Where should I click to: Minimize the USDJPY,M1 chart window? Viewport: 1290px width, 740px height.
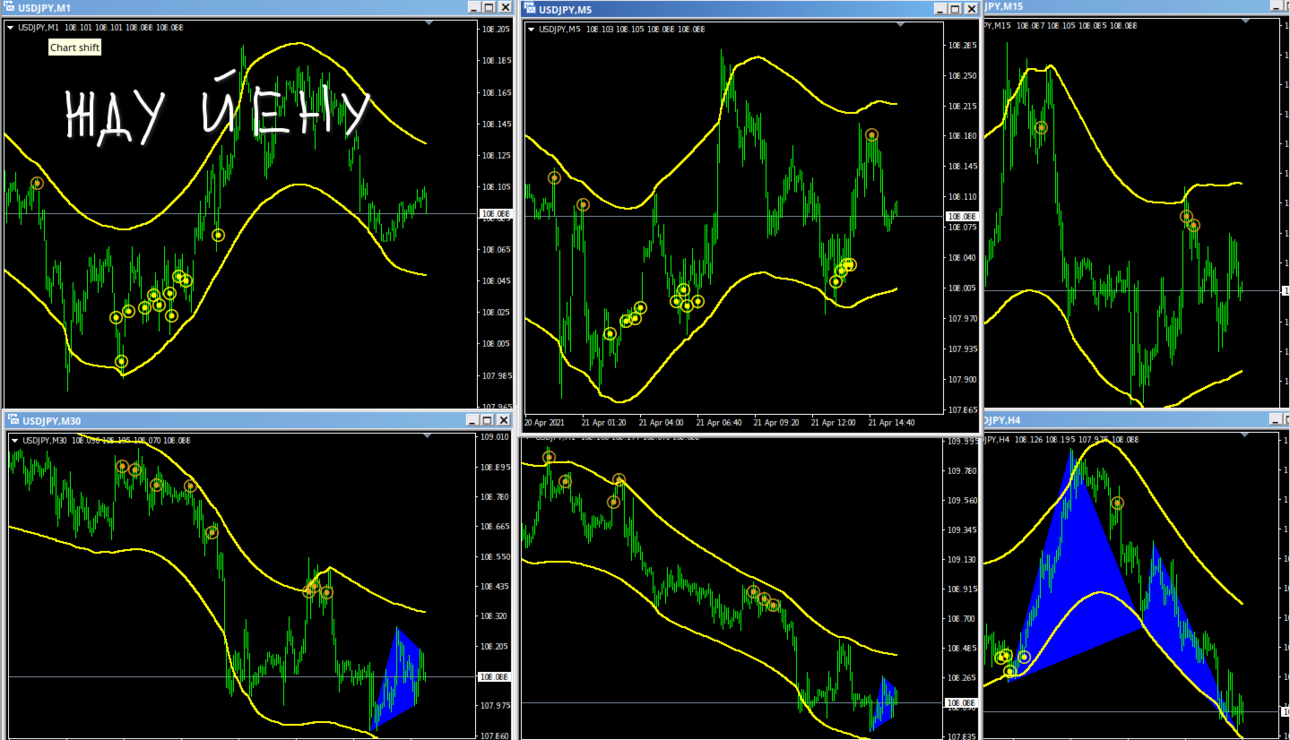pos(473,8)
